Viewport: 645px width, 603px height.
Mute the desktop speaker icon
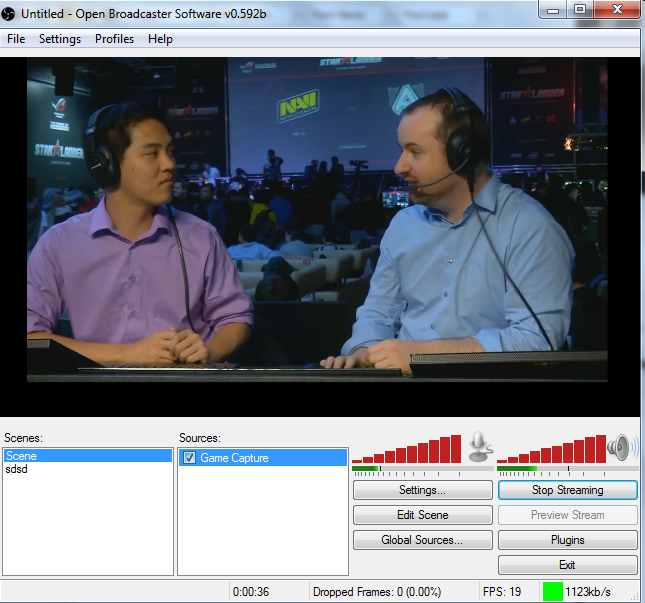tap(622, 446)
